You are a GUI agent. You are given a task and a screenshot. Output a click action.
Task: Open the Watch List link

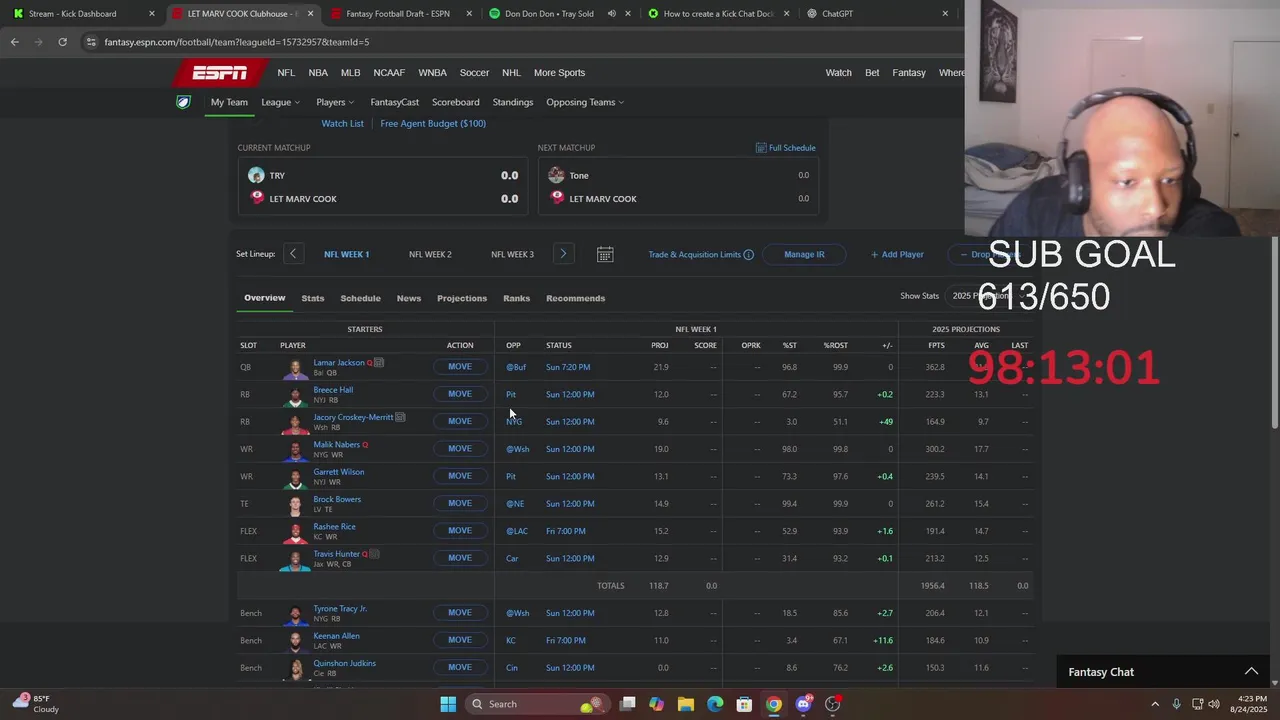[x=342, y=123]
